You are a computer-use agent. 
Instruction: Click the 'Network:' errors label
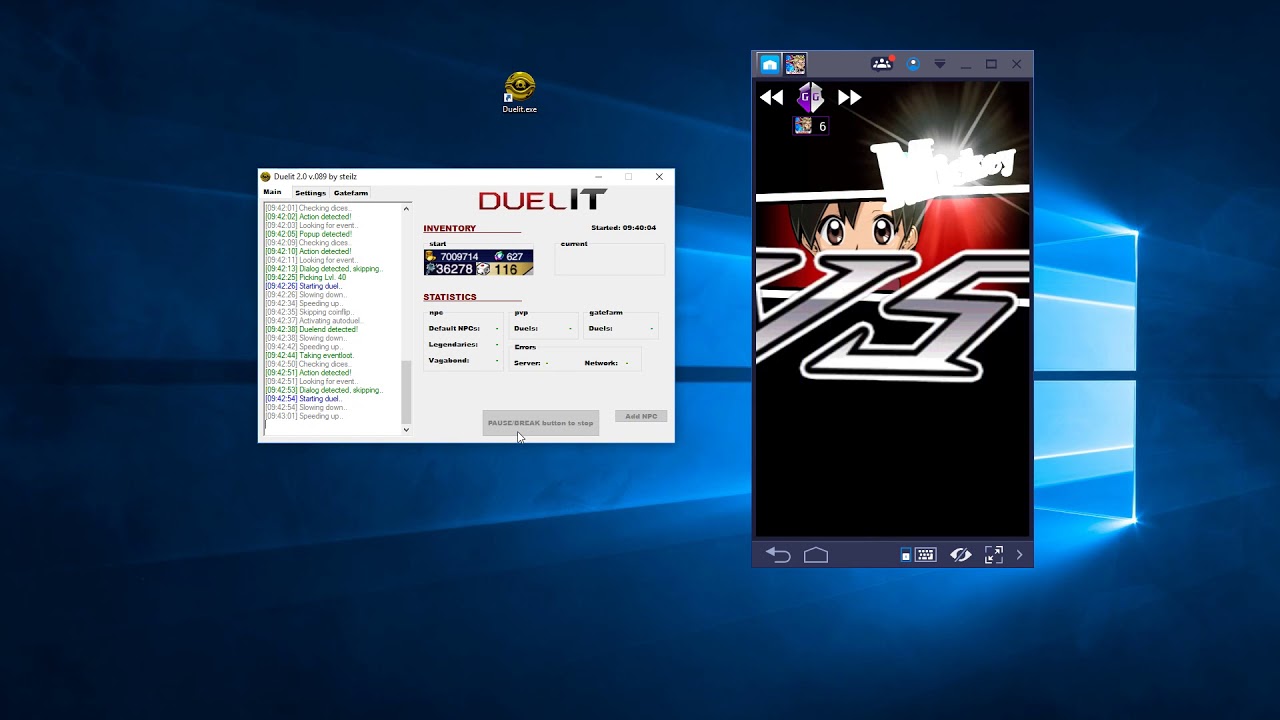coord(601,363)
